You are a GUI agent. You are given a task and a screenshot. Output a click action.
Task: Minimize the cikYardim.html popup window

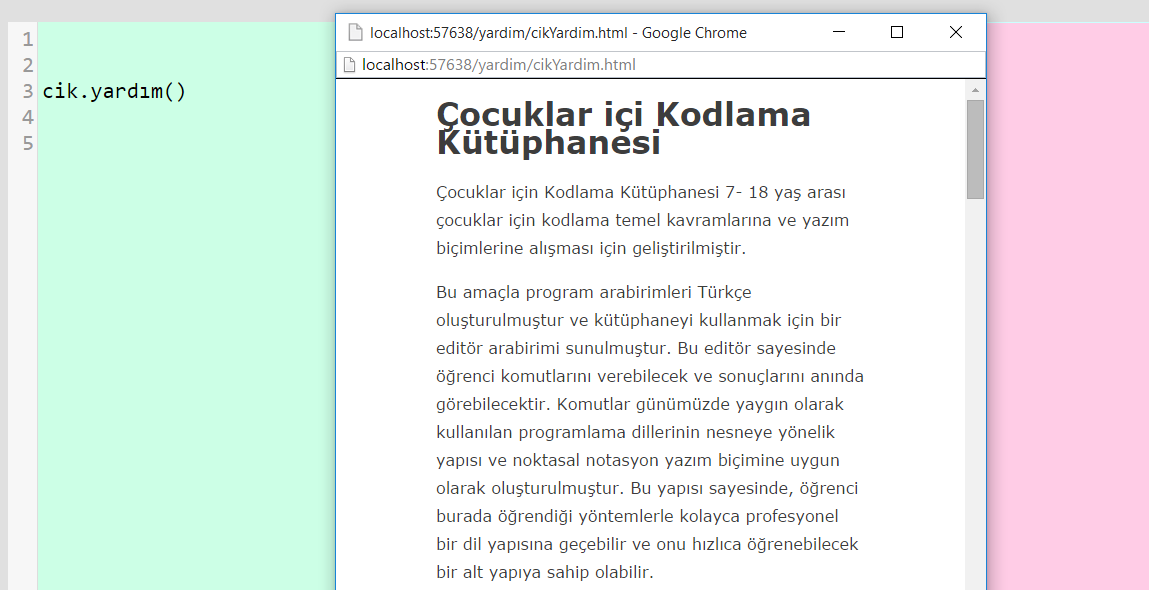(x=838, y=32)
